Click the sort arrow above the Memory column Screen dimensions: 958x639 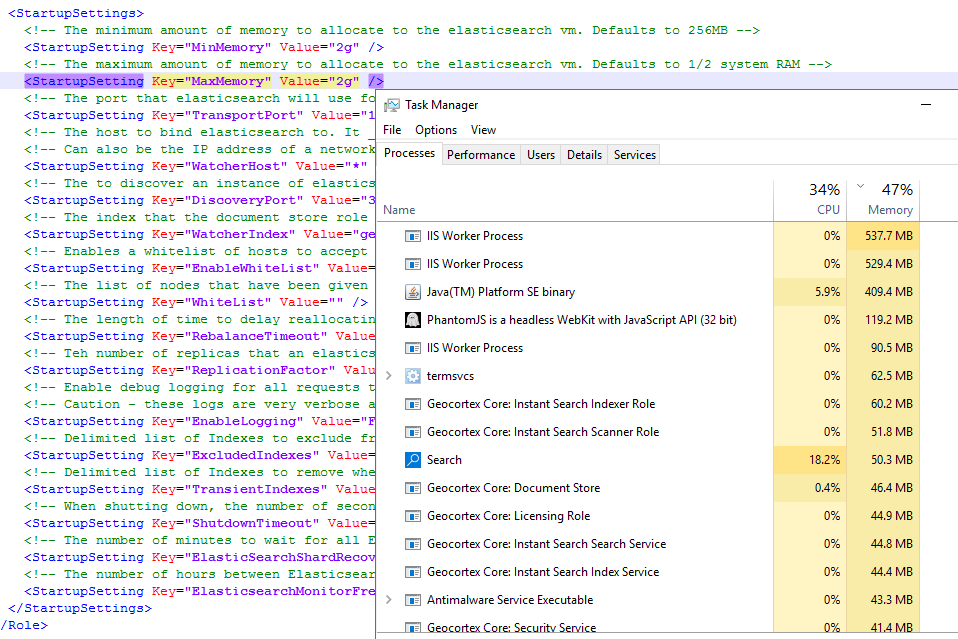pyautogui.click(x=860, y=186)
